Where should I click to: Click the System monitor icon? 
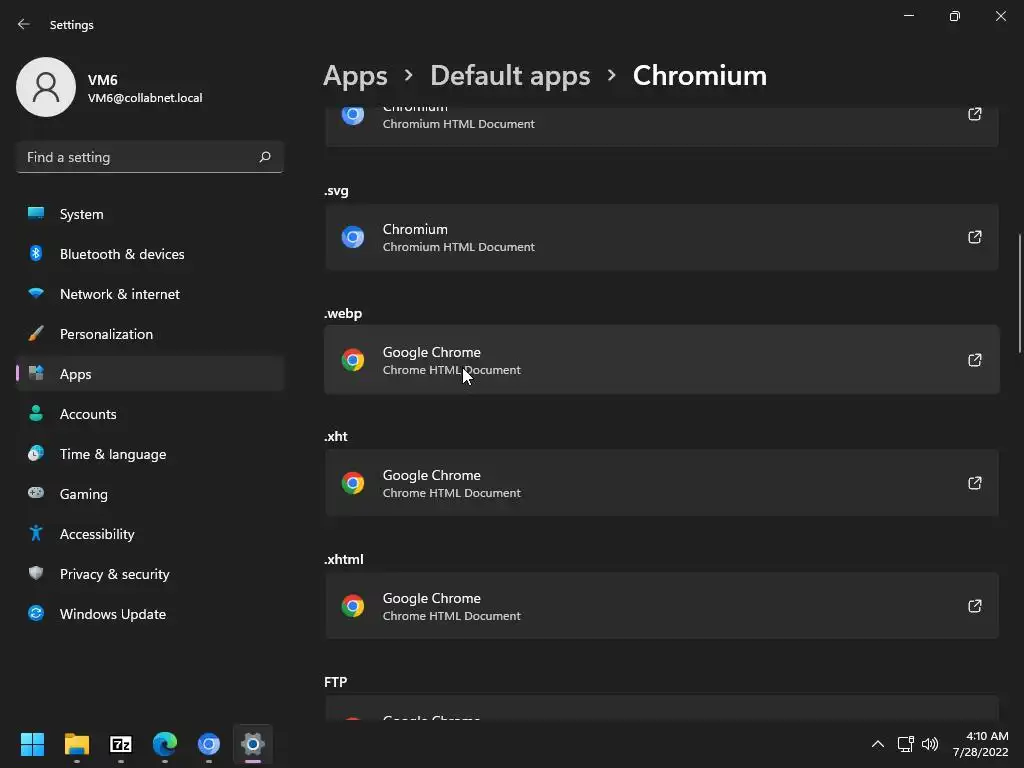pyautogui.click(x=36, y=213)
